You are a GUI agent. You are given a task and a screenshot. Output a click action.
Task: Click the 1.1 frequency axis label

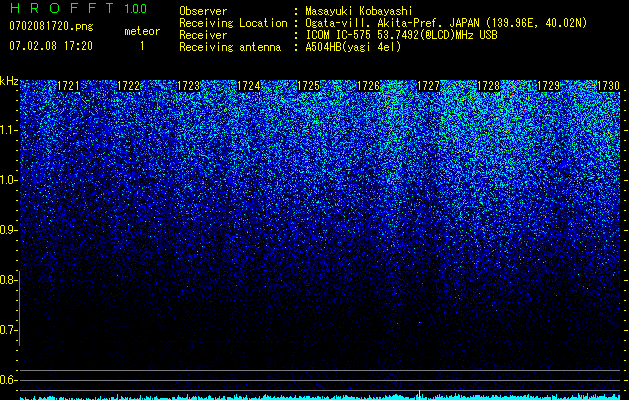pos(7,130)
